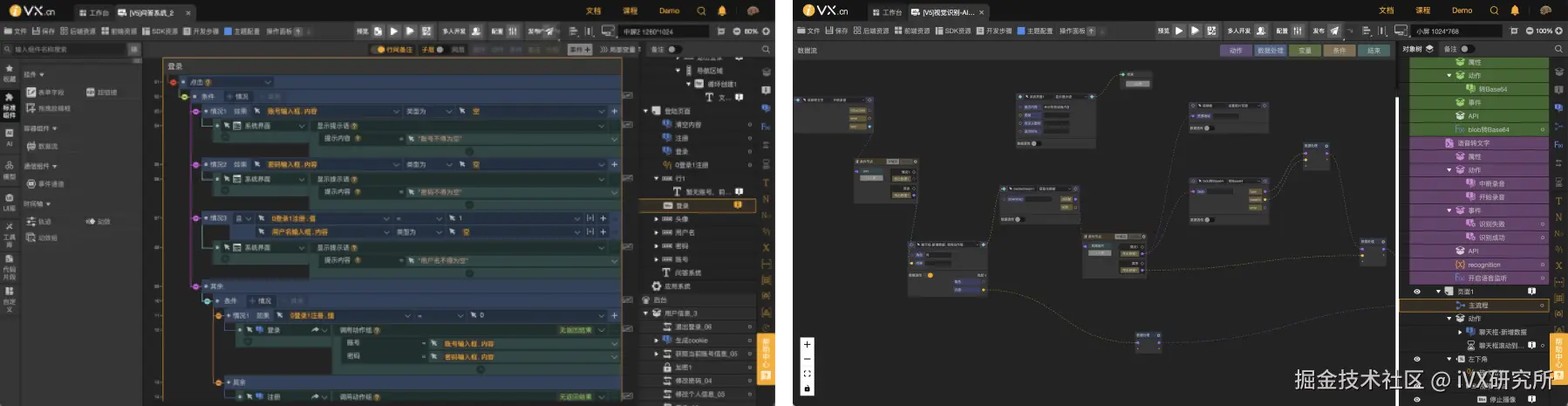Open the QR code preview icon in the left window

tap(426, 31)
